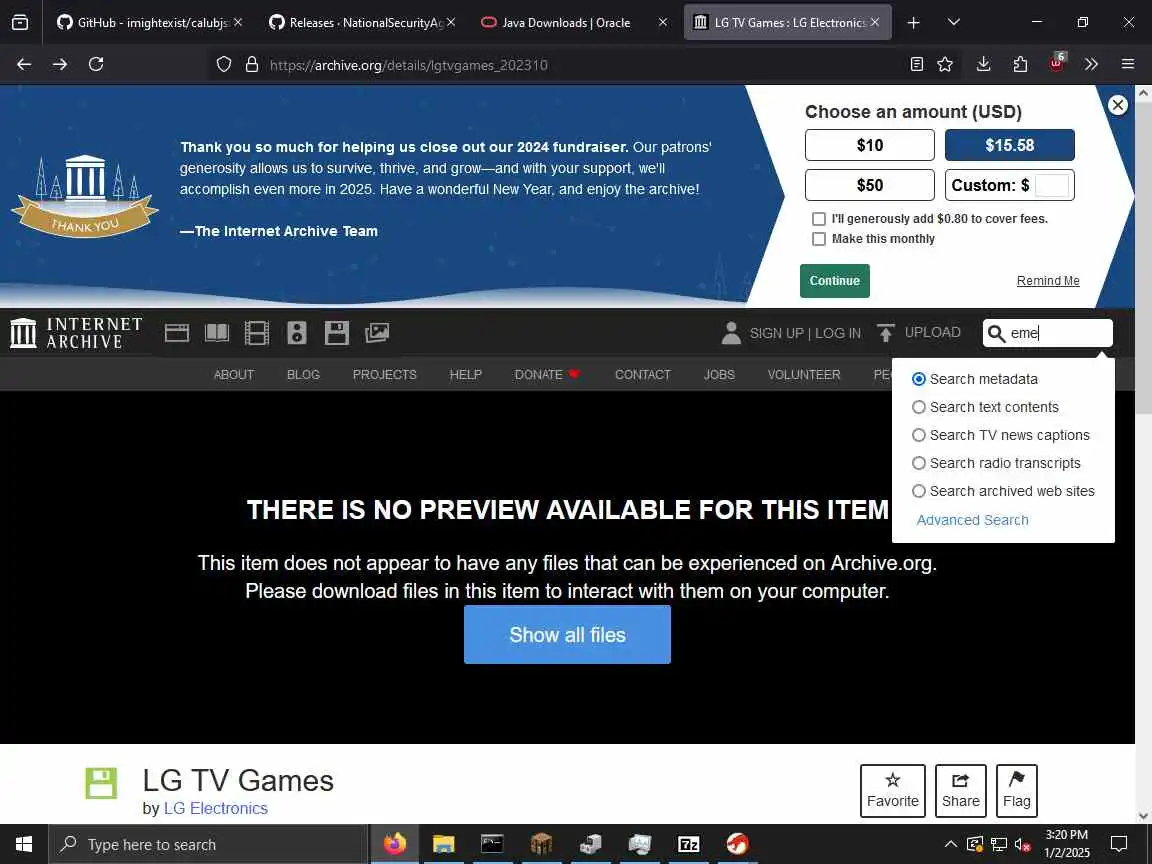The width and height of the screenshot is (1152, 864).
Task: Select Search TV news captions option
Action: 918,435
